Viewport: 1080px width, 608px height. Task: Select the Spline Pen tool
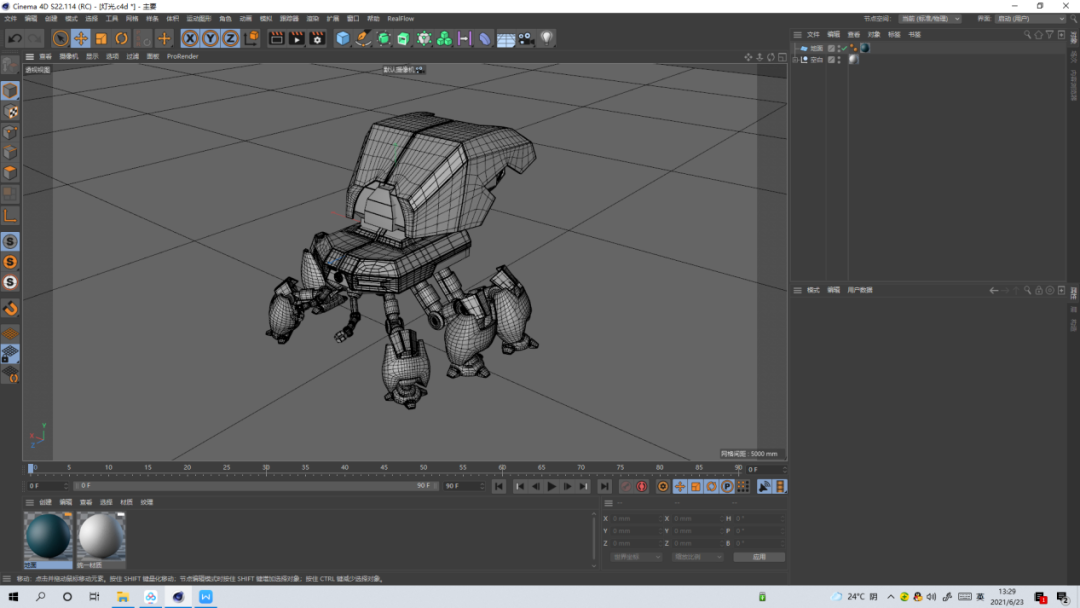pos(362,39)
